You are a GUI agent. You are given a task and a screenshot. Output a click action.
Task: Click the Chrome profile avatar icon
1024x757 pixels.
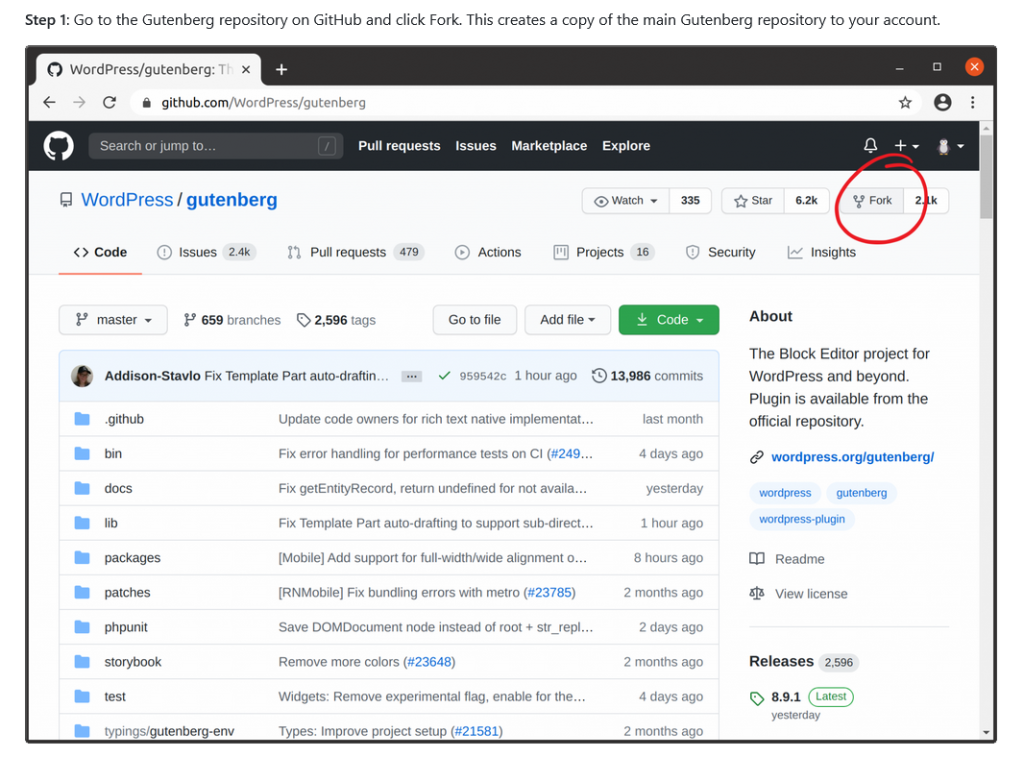tap(942, 102)
